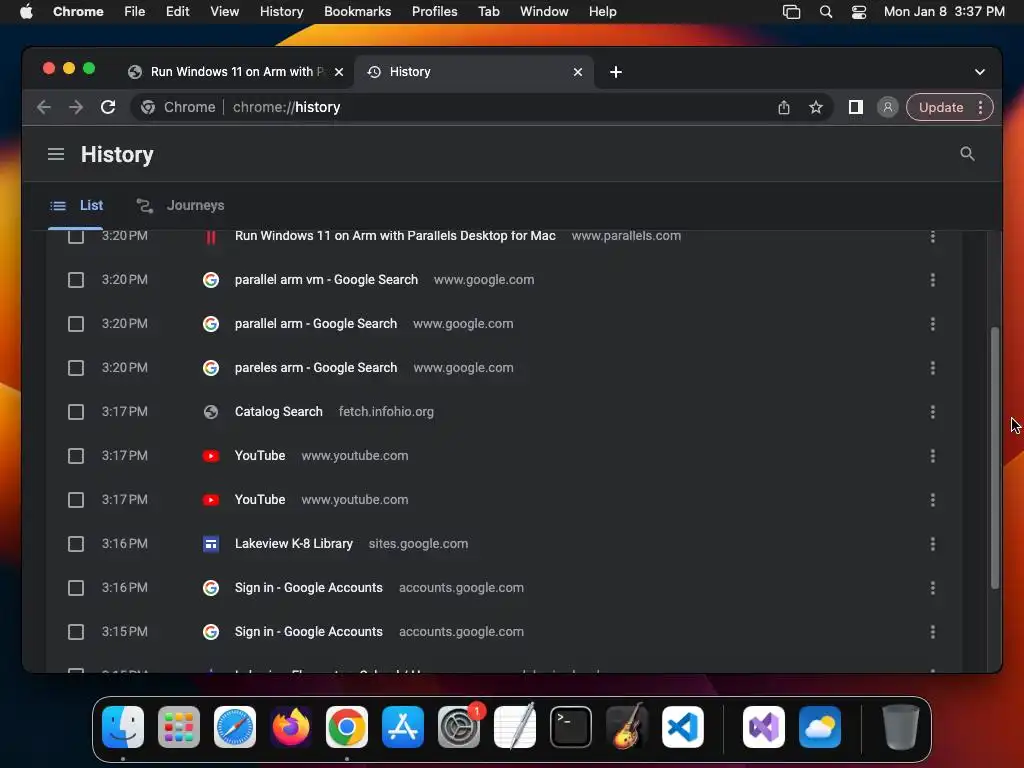Tick the Catalog Search entry checkbox
1024x768 pixels.
click(76, 412)
